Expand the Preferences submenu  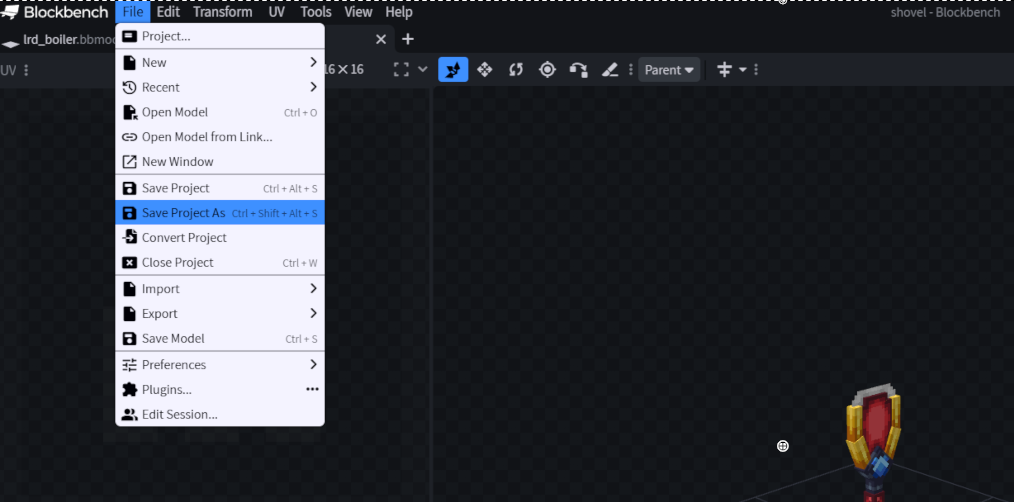tap(220, 365)
